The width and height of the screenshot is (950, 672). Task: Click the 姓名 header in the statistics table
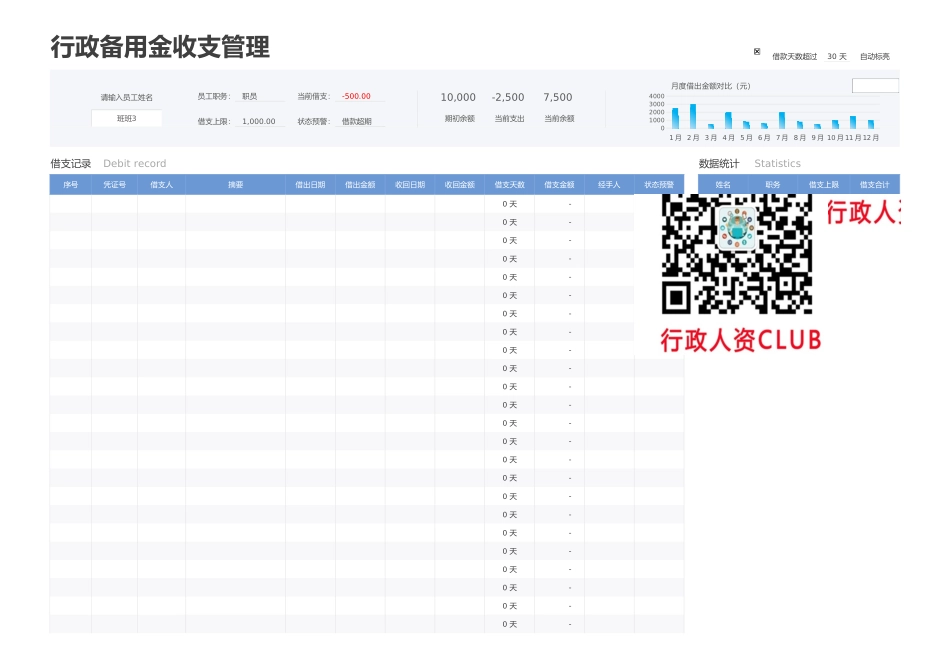point(723,184)
